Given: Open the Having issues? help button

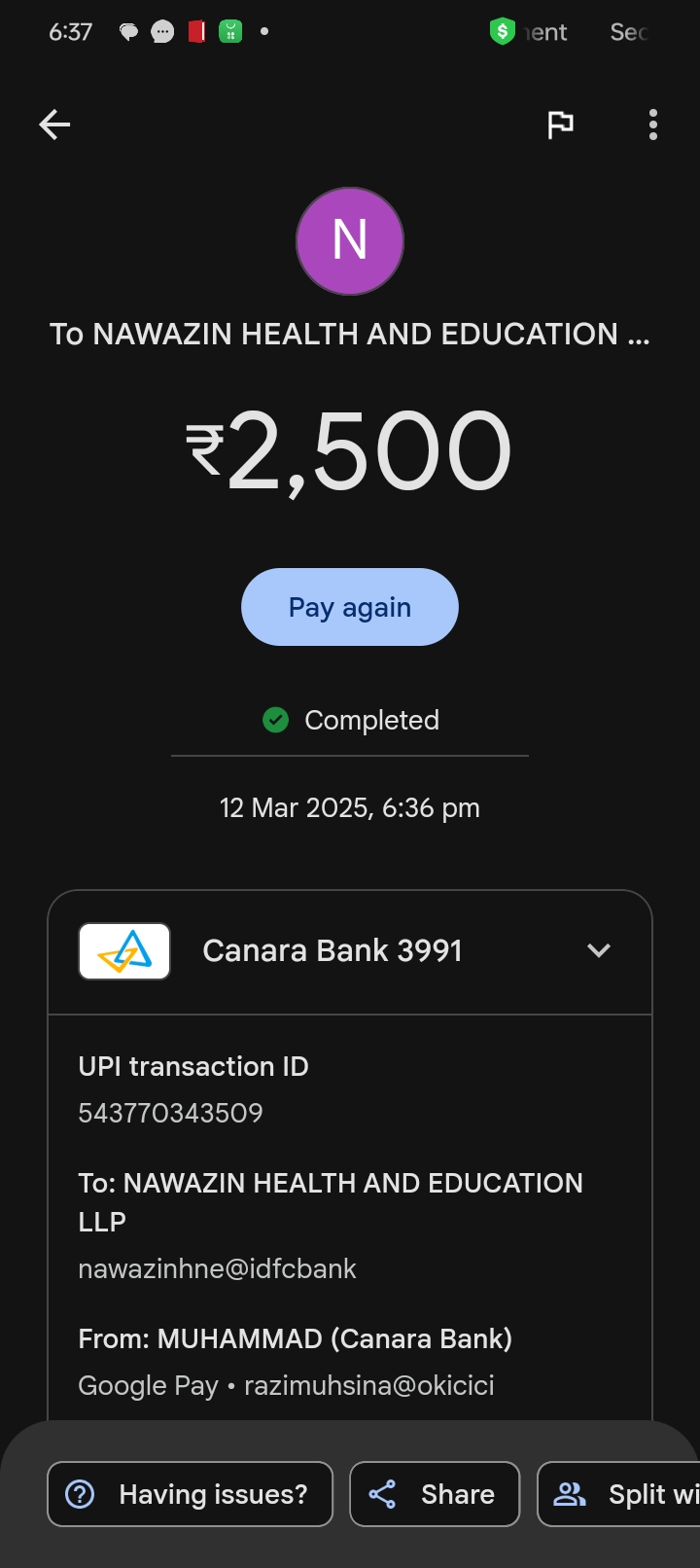Looking at the screenshot, I should click(191, 1494).
